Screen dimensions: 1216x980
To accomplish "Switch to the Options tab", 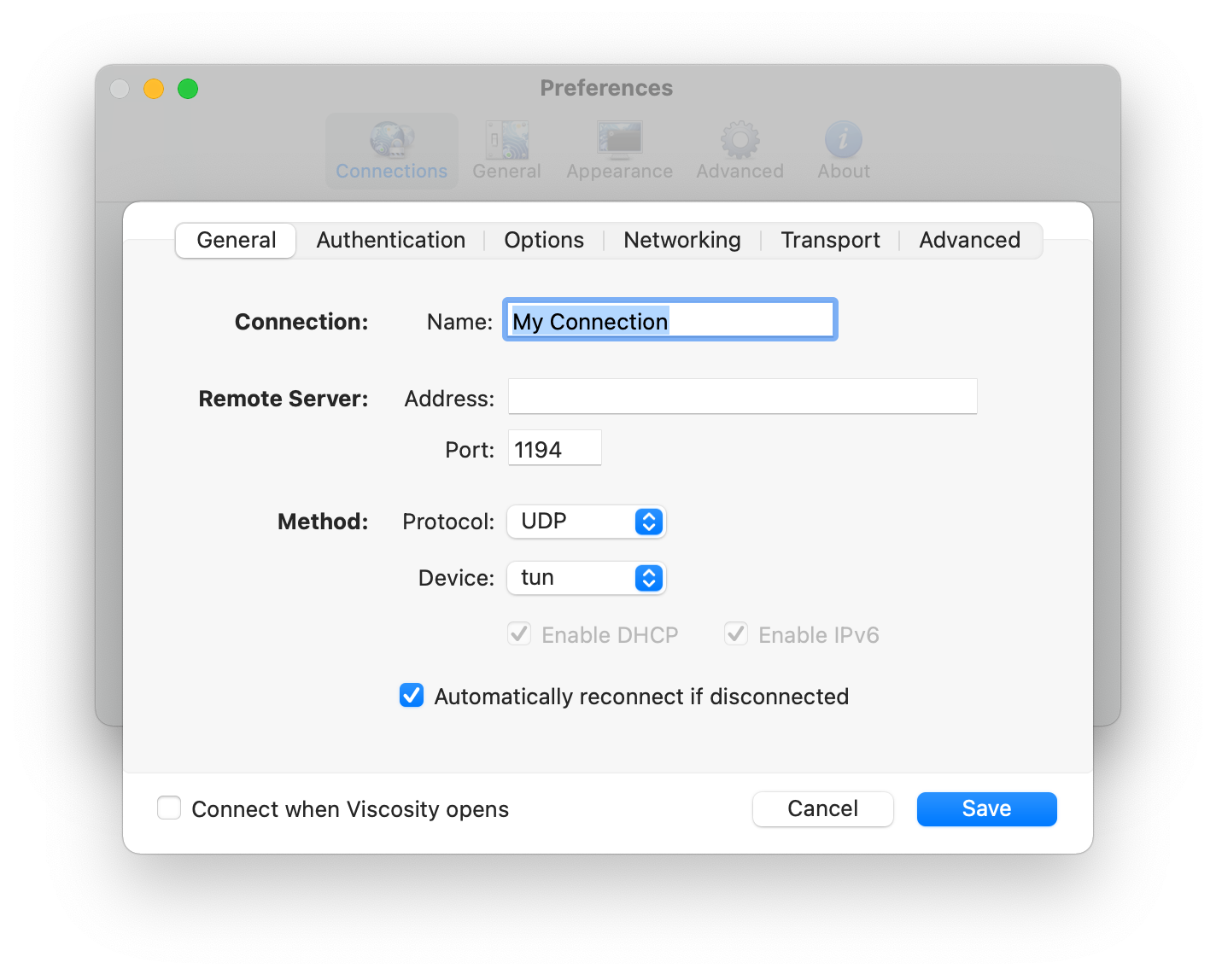I will pyautogui.click(x=544, y=240).
